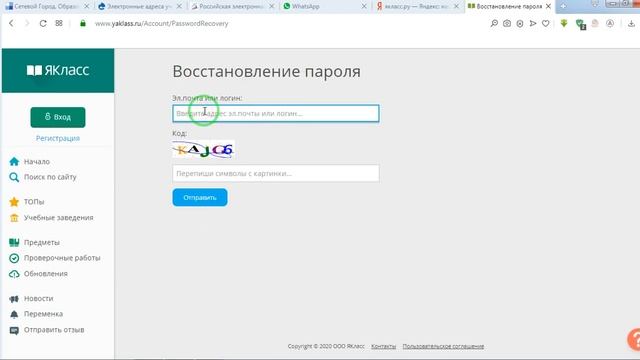Click the Copyright © 2020 ООО ЯКласс text
Screen dimensions: 640x360
(326, 346)
